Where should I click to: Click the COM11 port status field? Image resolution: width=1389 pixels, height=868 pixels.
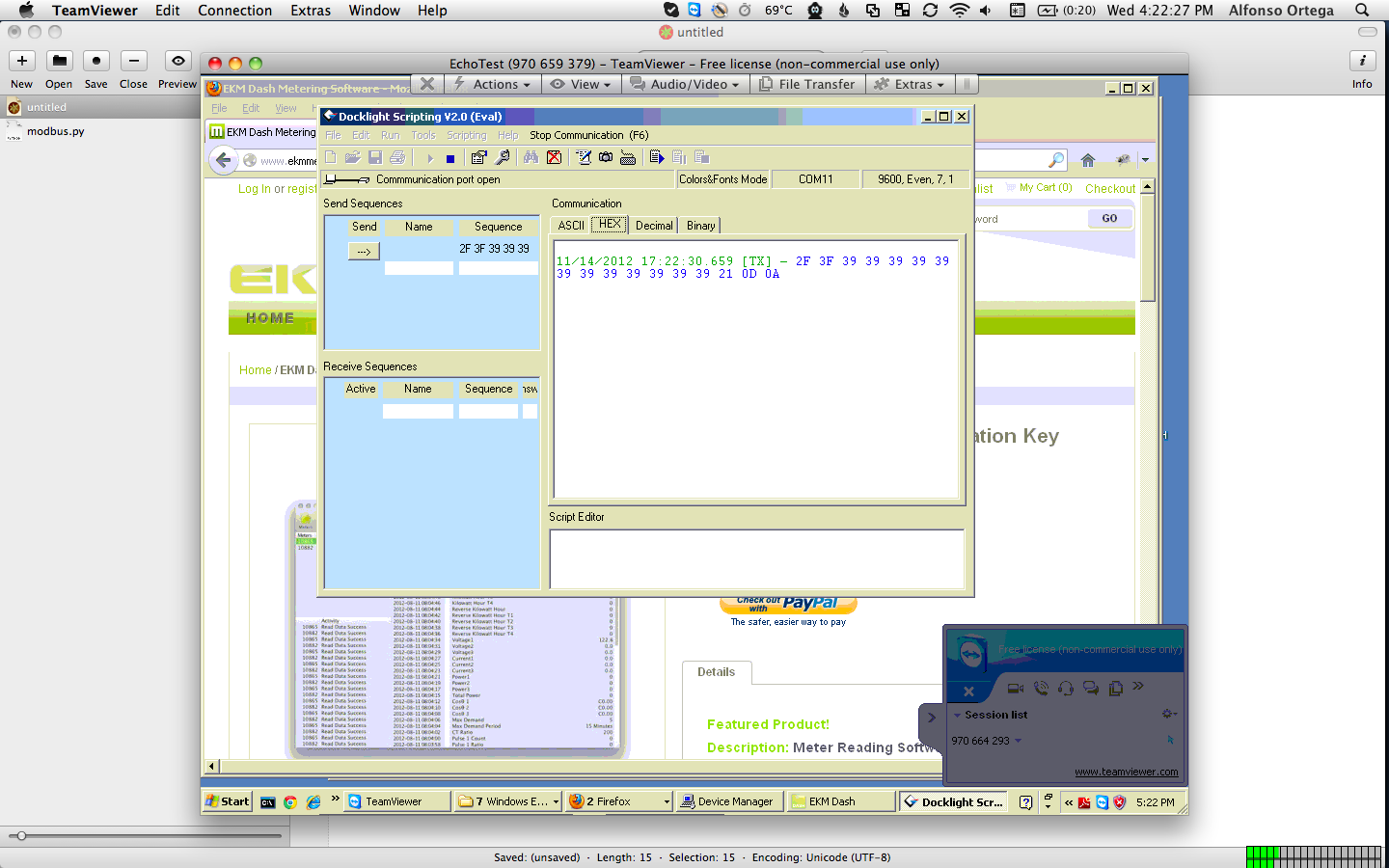click(x=816, y=179)
